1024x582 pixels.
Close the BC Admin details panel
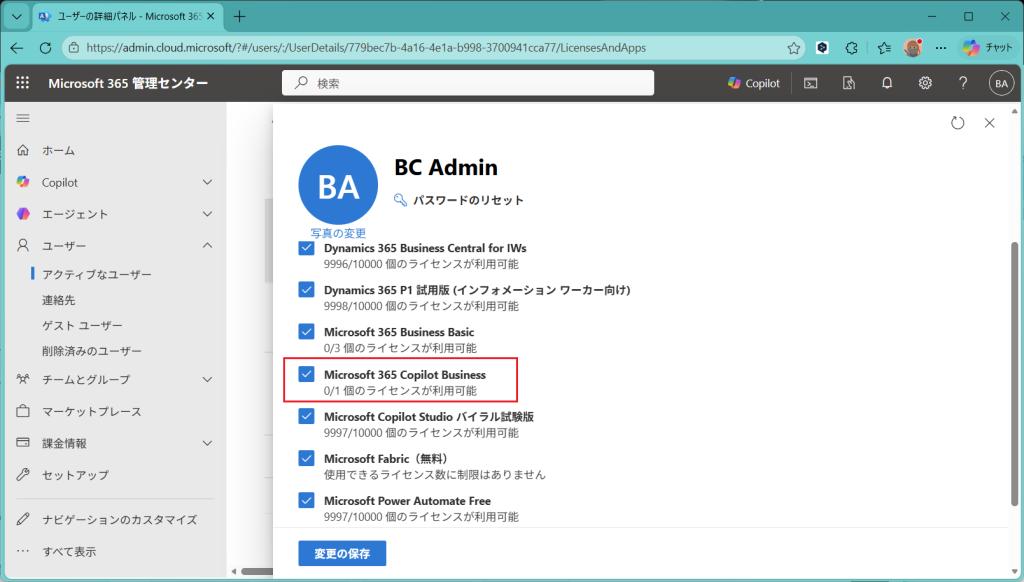tap(989, 123)
